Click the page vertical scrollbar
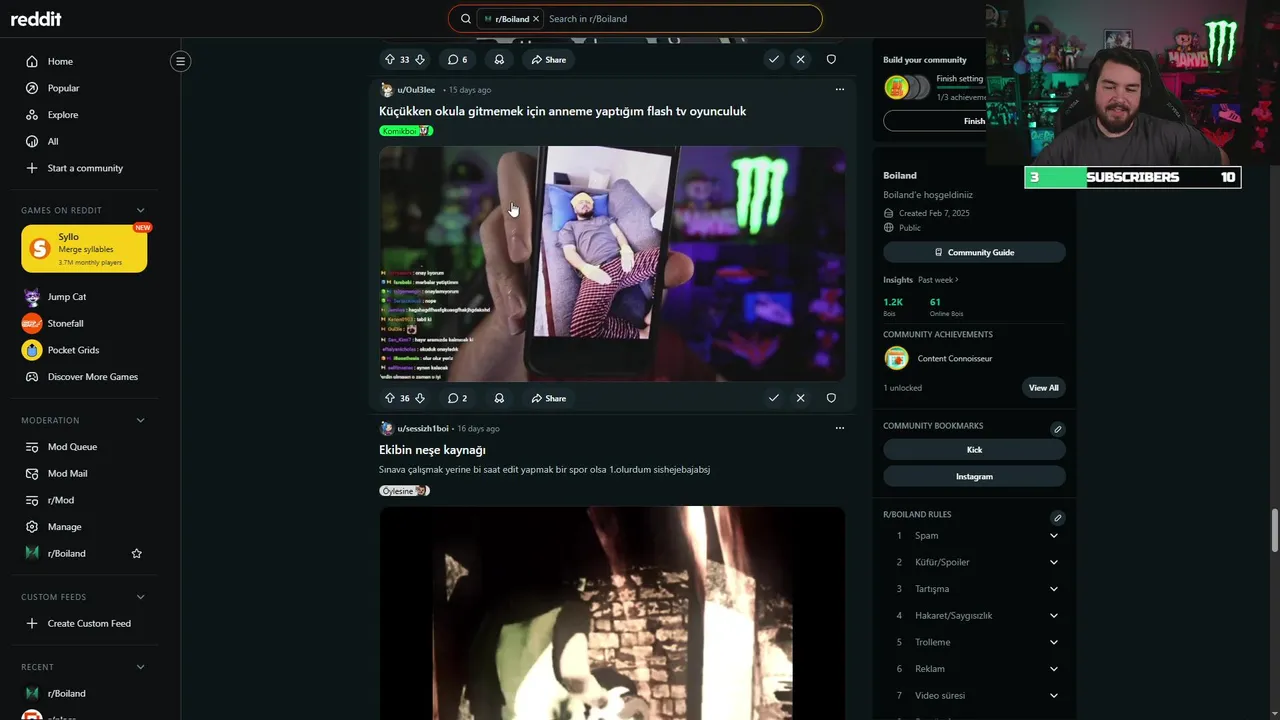 [x=1274, y=529]
